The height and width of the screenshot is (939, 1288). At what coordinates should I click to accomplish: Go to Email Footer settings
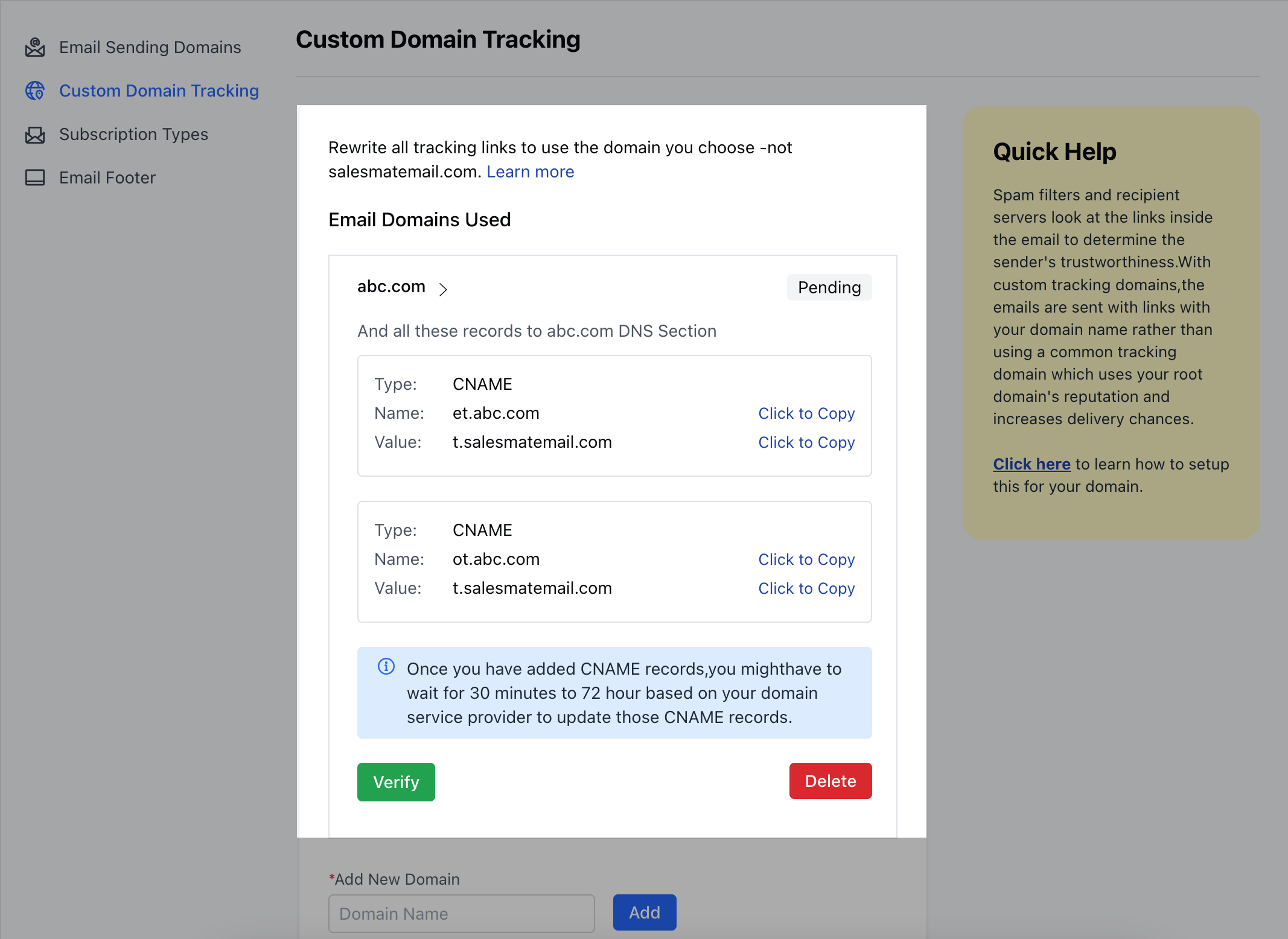tap(107, 177)
